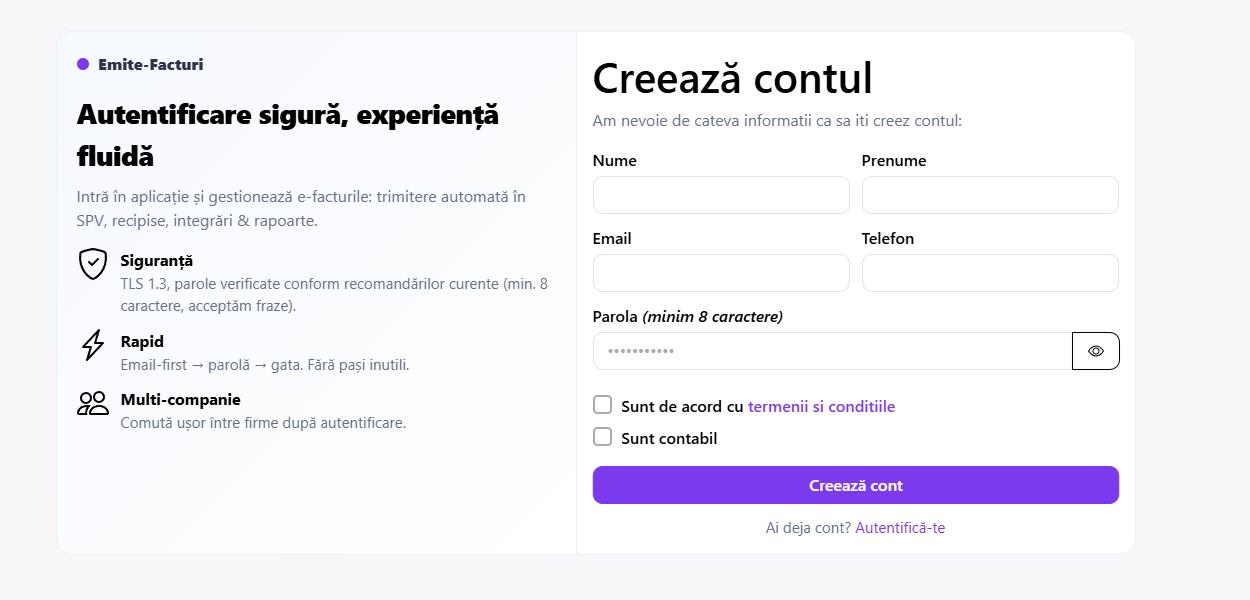
Task: Check the 'Sunt de acord cu termenii' checkbox
Action: click(602, 404)
